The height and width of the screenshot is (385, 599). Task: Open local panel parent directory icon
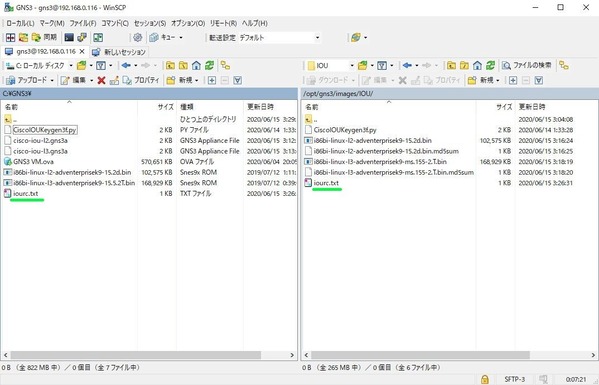point(170,66)
